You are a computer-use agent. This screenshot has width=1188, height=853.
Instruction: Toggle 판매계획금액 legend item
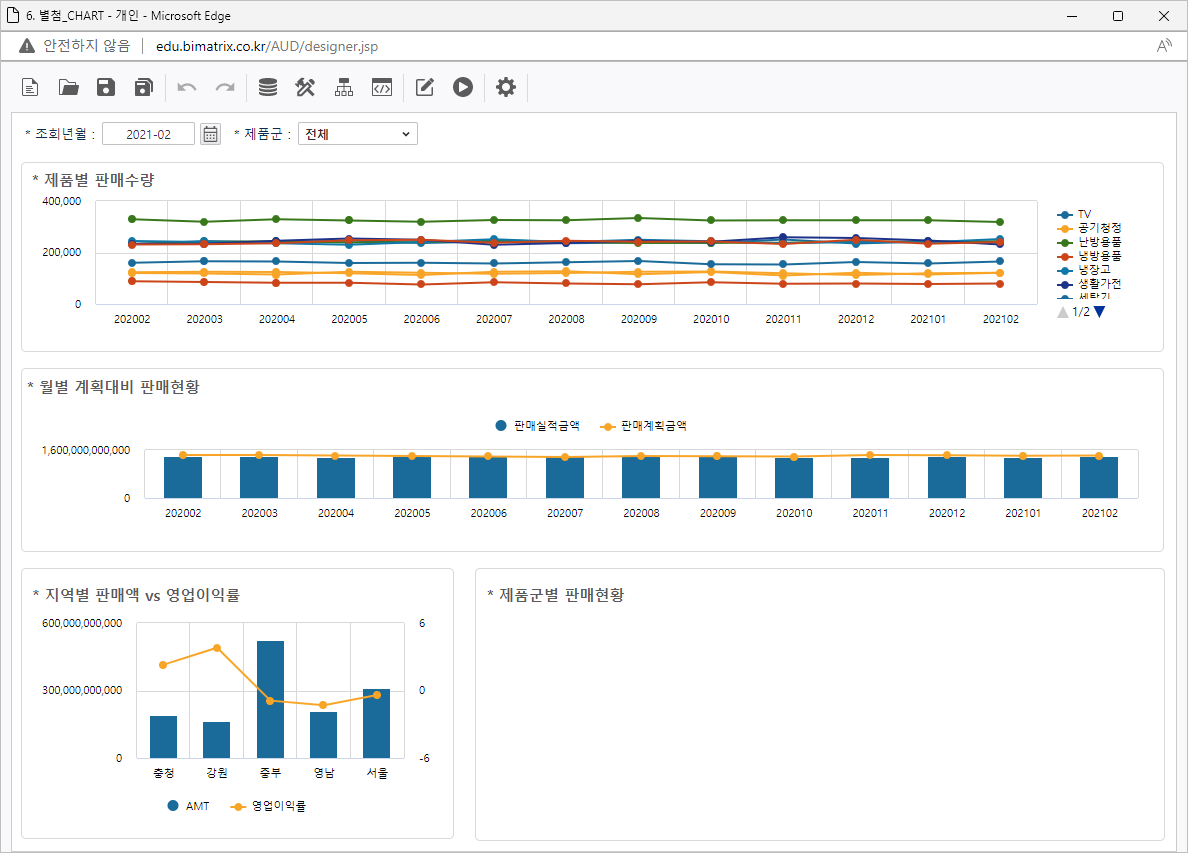[x=643, y=426]
